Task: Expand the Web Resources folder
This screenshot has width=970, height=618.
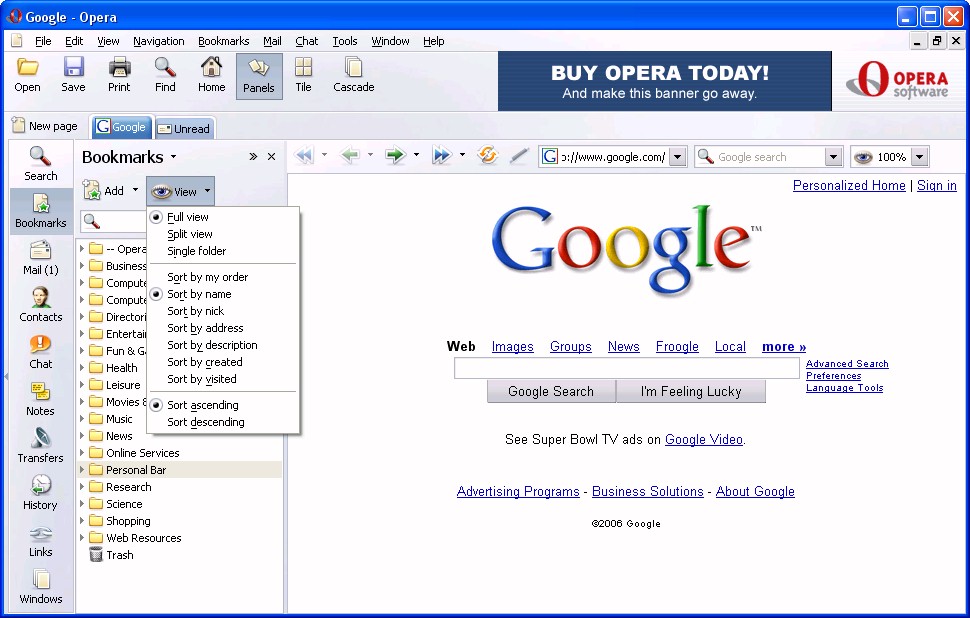Action: tap(81, 538)
